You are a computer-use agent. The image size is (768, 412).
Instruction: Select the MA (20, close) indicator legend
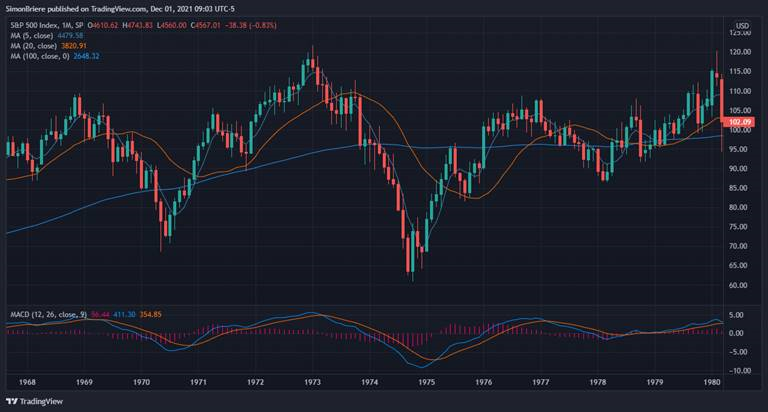coord(32,45)
